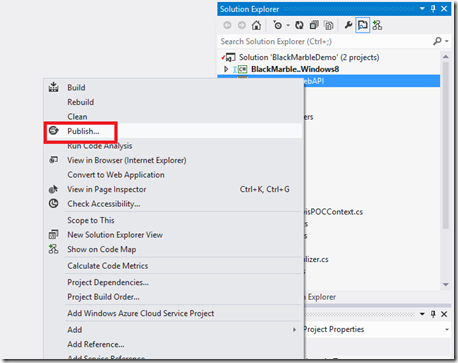Close the Solution Explorer panel
458x363 pixels.
[x=444, y=9]
